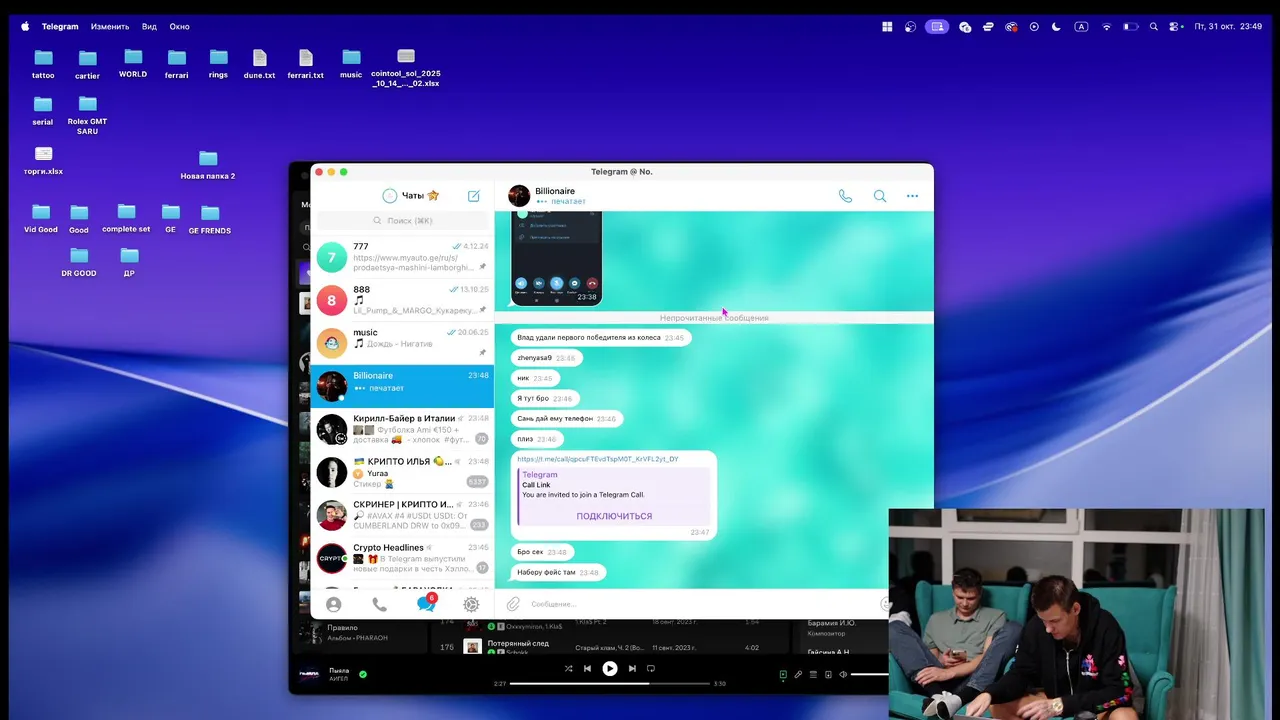Open the cartier folder on desktop
Screen dimensions: 1280x720
[x=87, y=65]
